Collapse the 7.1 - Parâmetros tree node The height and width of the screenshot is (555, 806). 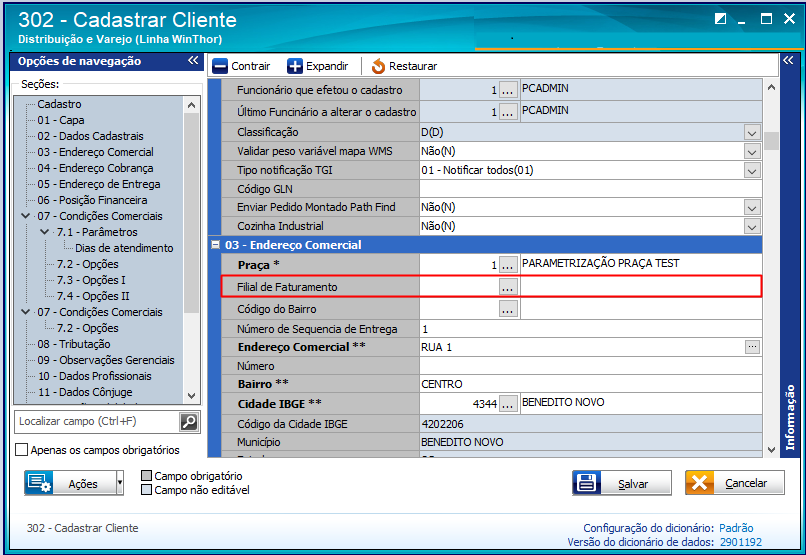pos(45,232)
